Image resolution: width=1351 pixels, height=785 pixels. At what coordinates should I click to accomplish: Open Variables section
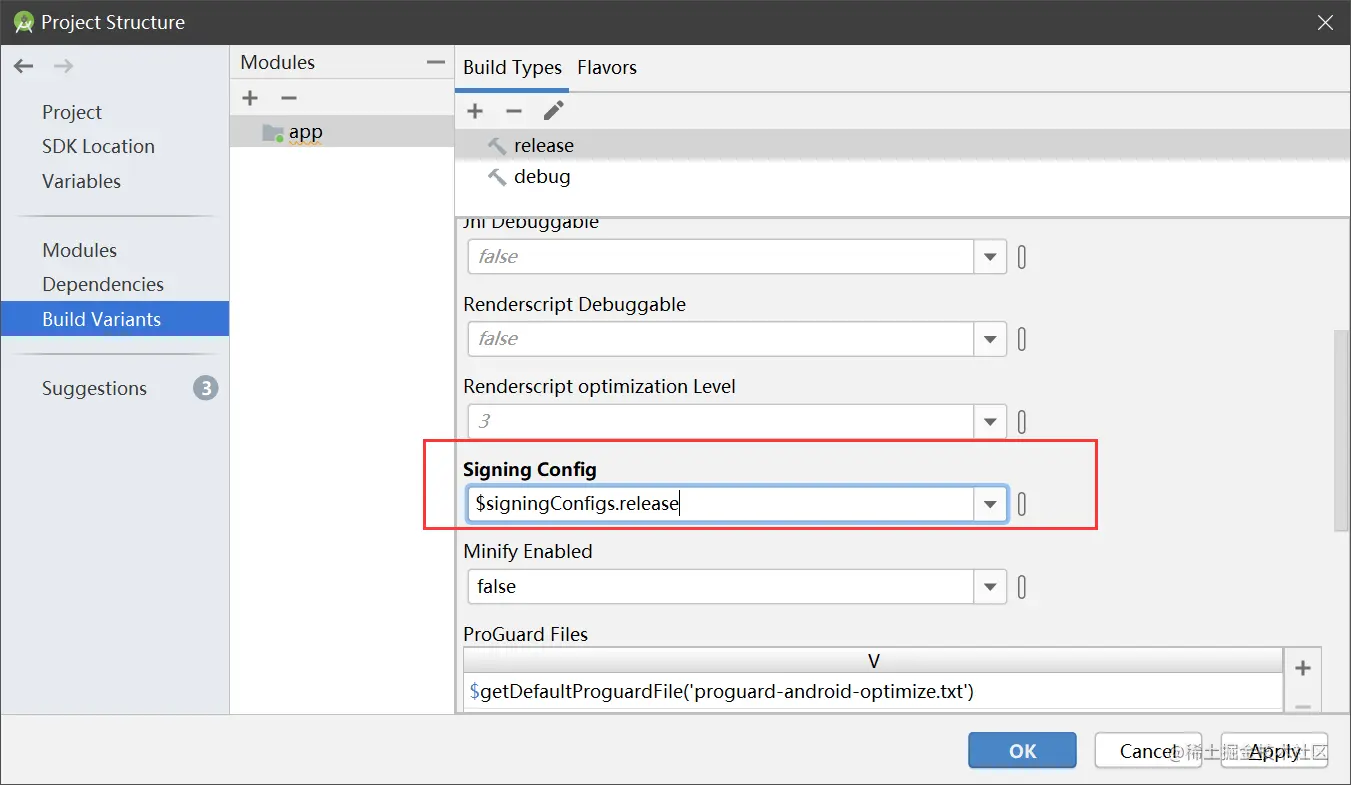81,181
